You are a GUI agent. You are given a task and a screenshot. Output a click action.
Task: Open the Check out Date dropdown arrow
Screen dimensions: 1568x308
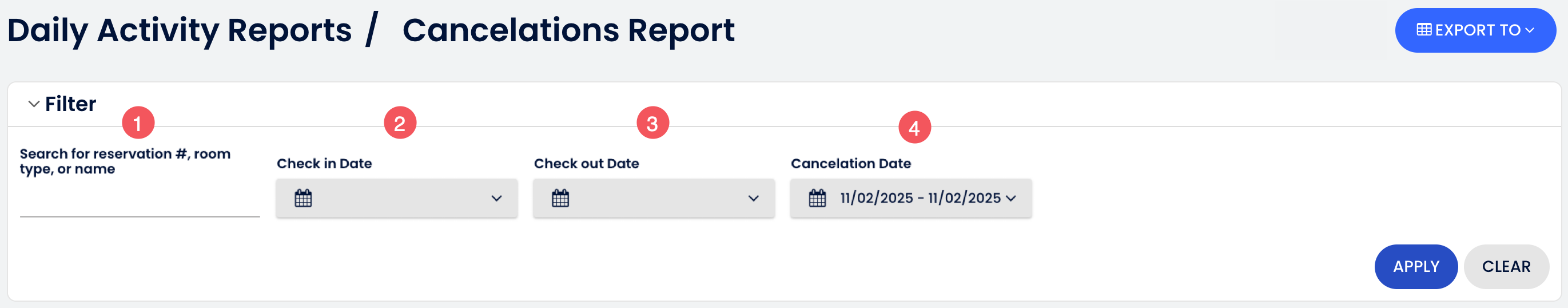(x=754, y=198)
